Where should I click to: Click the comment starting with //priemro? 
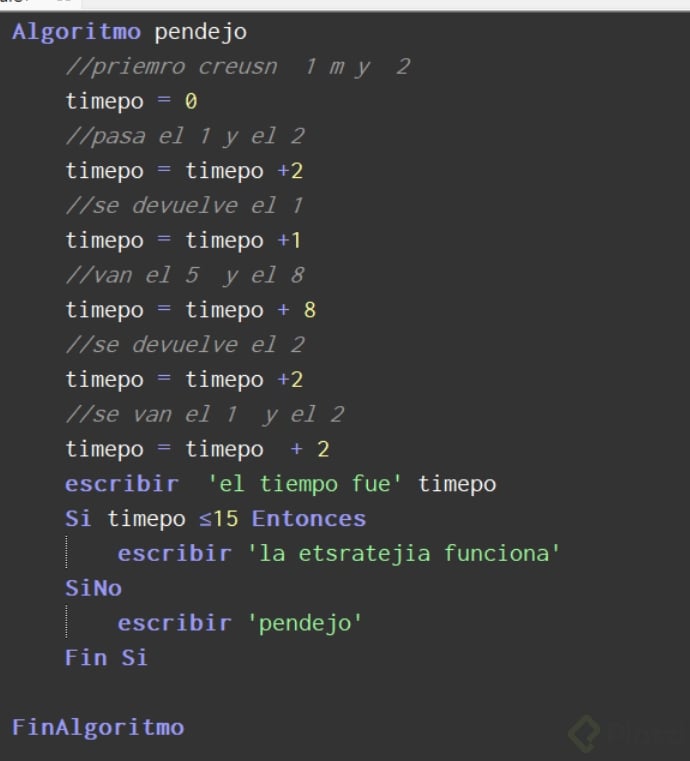click(x=237, y=67)
